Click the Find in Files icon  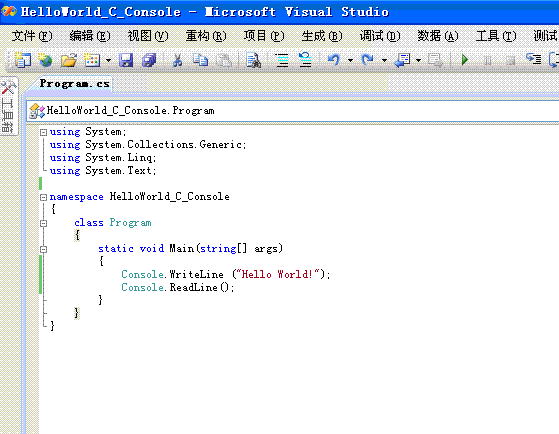click(x=253, y=60)
